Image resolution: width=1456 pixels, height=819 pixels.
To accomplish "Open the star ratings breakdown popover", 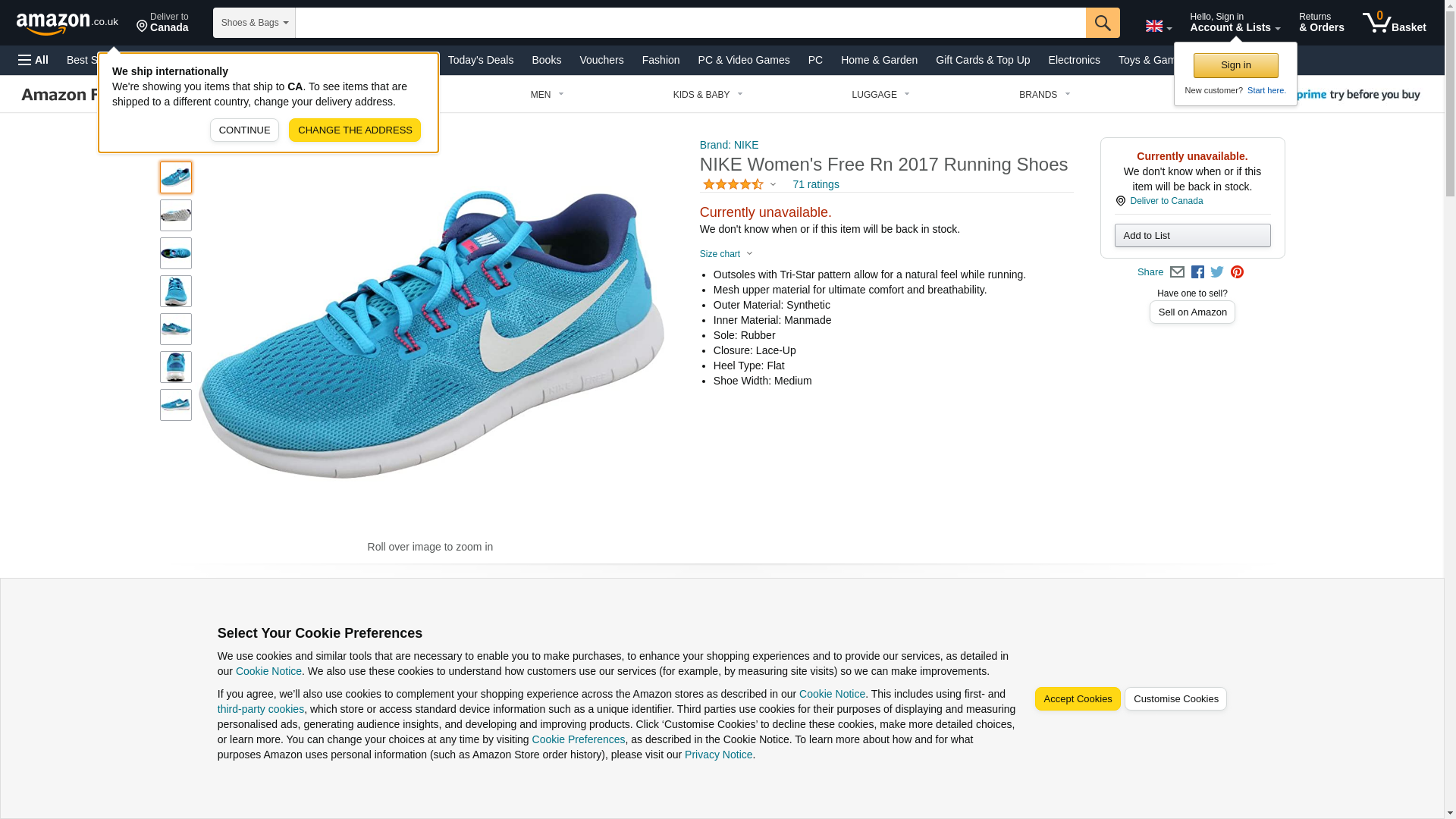I will coord(739,184).
